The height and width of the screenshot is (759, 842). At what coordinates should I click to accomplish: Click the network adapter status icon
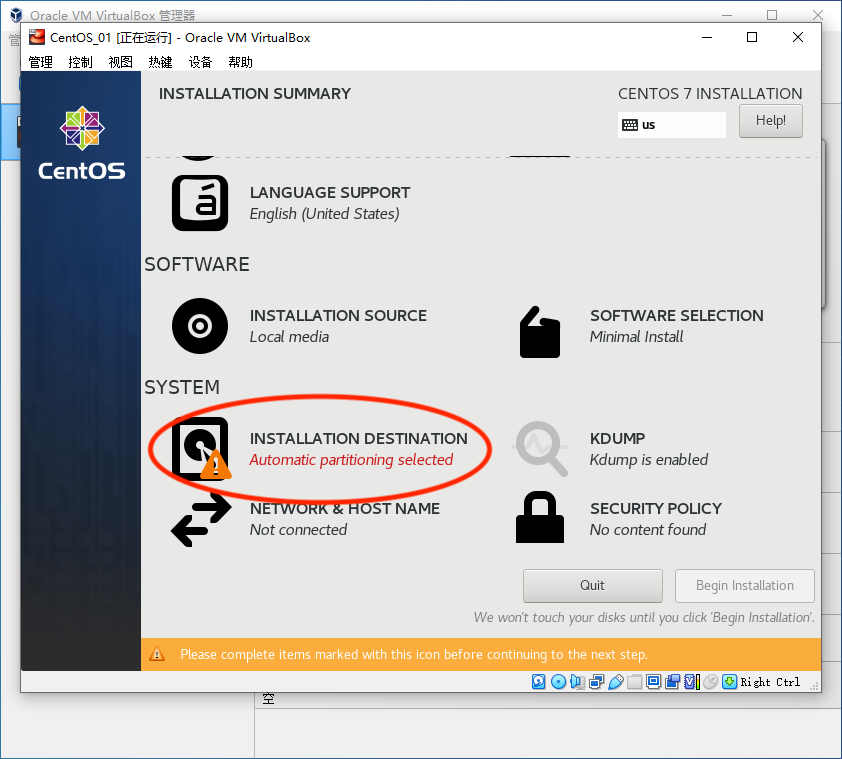tap(597, 682)
